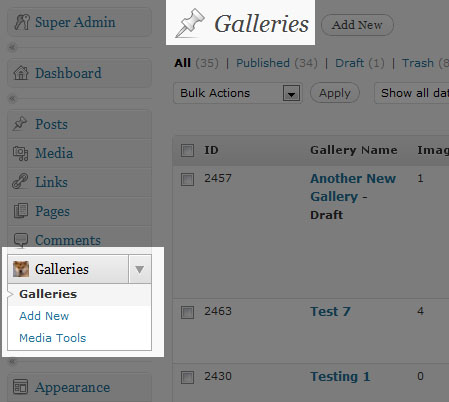Open Media Tools submenu item
The width and height of the screenshot is (449, 402).
tap(53, 338)
